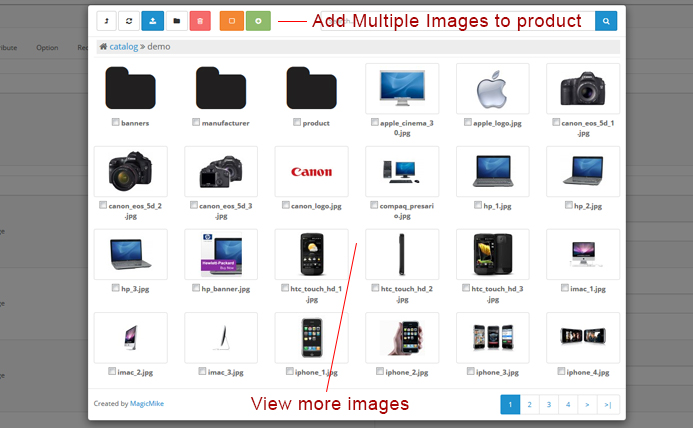Click the parent directory up-arrow button
The image size is (693, 428).
tap(107, 21)
